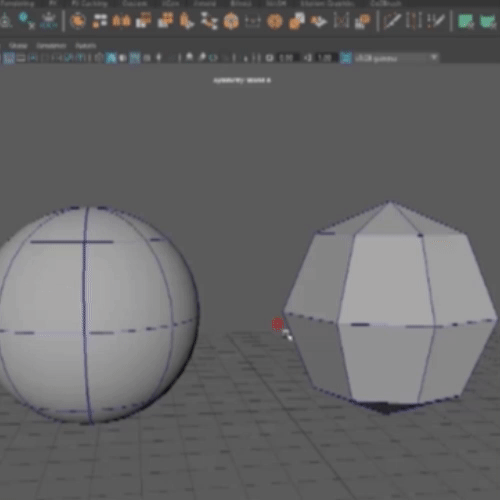
Task: Open the Show menu of the viewport panel
Action: [x=18, y=45]
